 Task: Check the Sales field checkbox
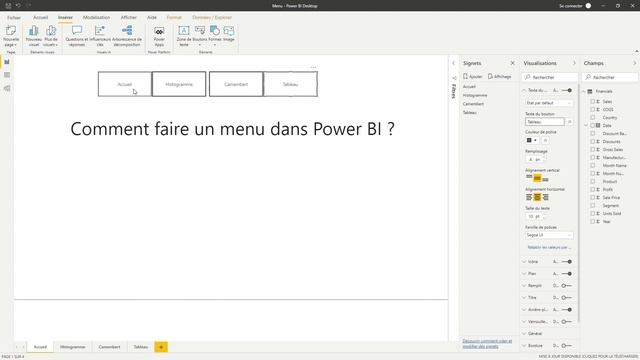tap(593, 101)
